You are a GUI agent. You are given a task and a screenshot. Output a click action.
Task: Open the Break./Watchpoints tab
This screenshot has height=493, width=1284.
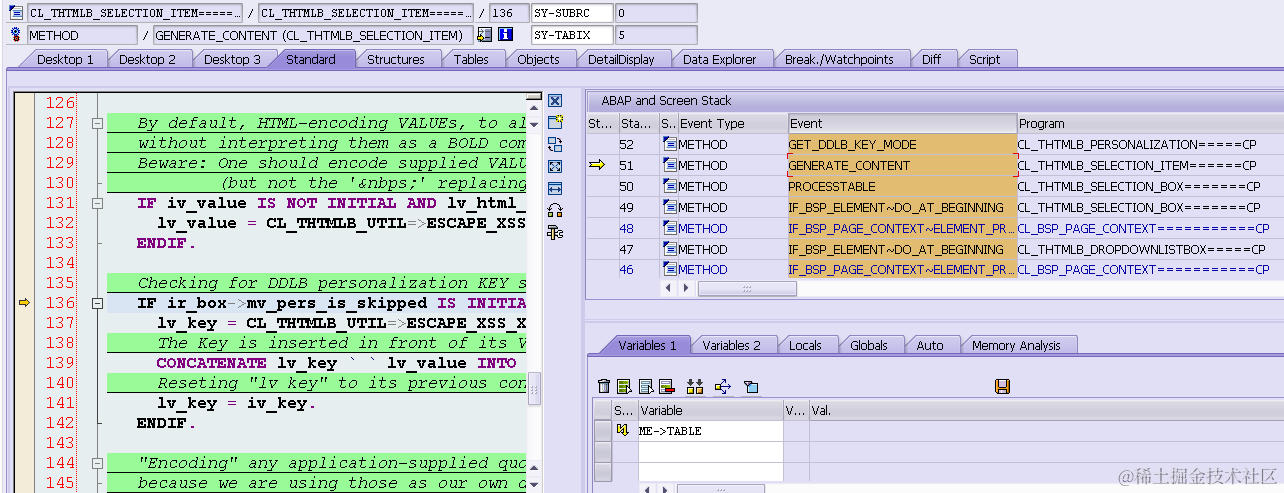click(839, 59)
